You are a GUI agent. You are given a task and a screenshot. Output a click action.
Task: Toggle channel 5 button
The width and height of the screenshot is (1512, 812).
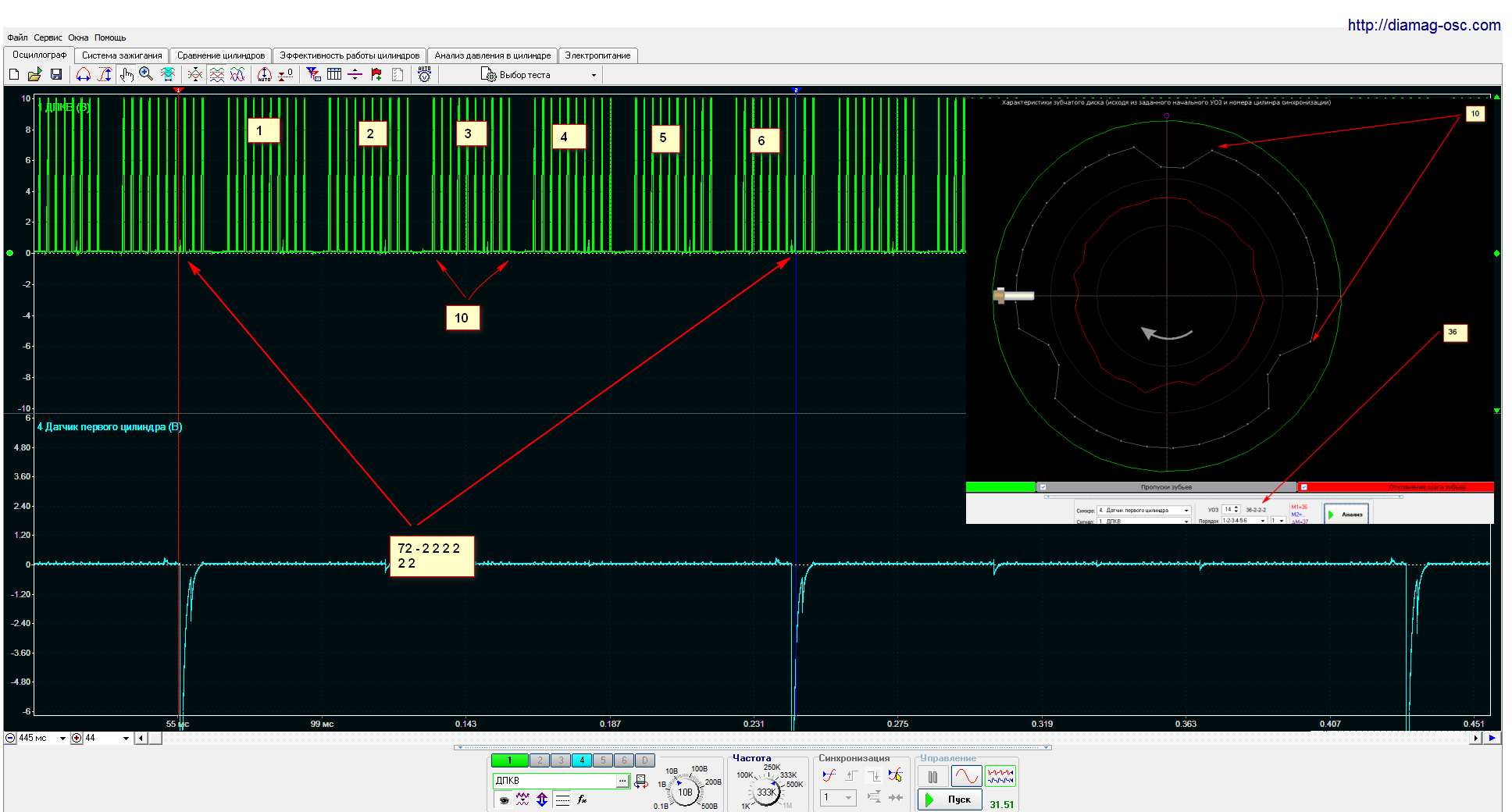[603, 760]
